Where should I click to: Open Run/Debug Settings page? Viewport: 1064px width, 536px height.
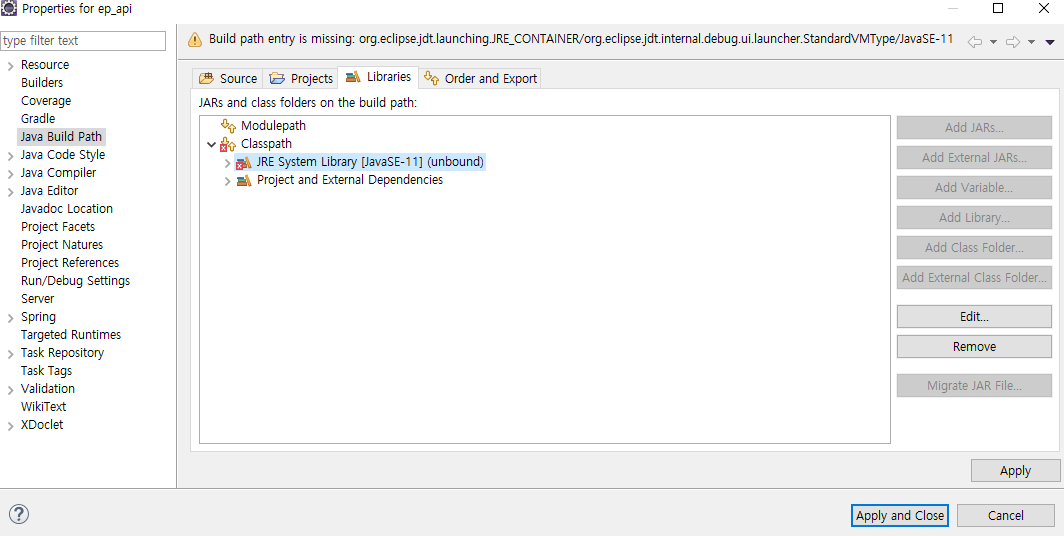(x=75, y=280)
